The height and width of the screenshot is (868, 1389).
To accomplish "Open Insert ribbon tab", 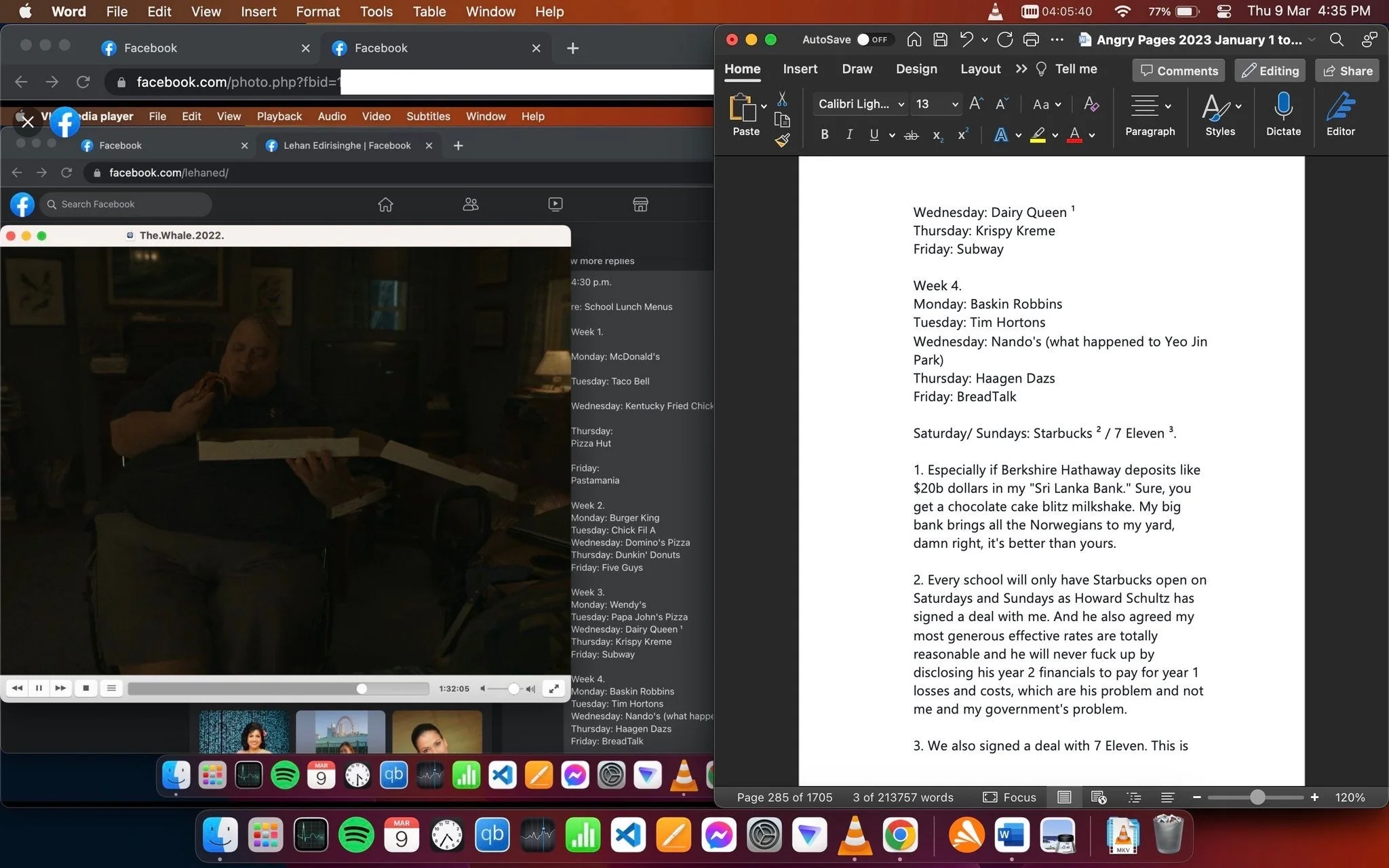I will pos(800,68).
